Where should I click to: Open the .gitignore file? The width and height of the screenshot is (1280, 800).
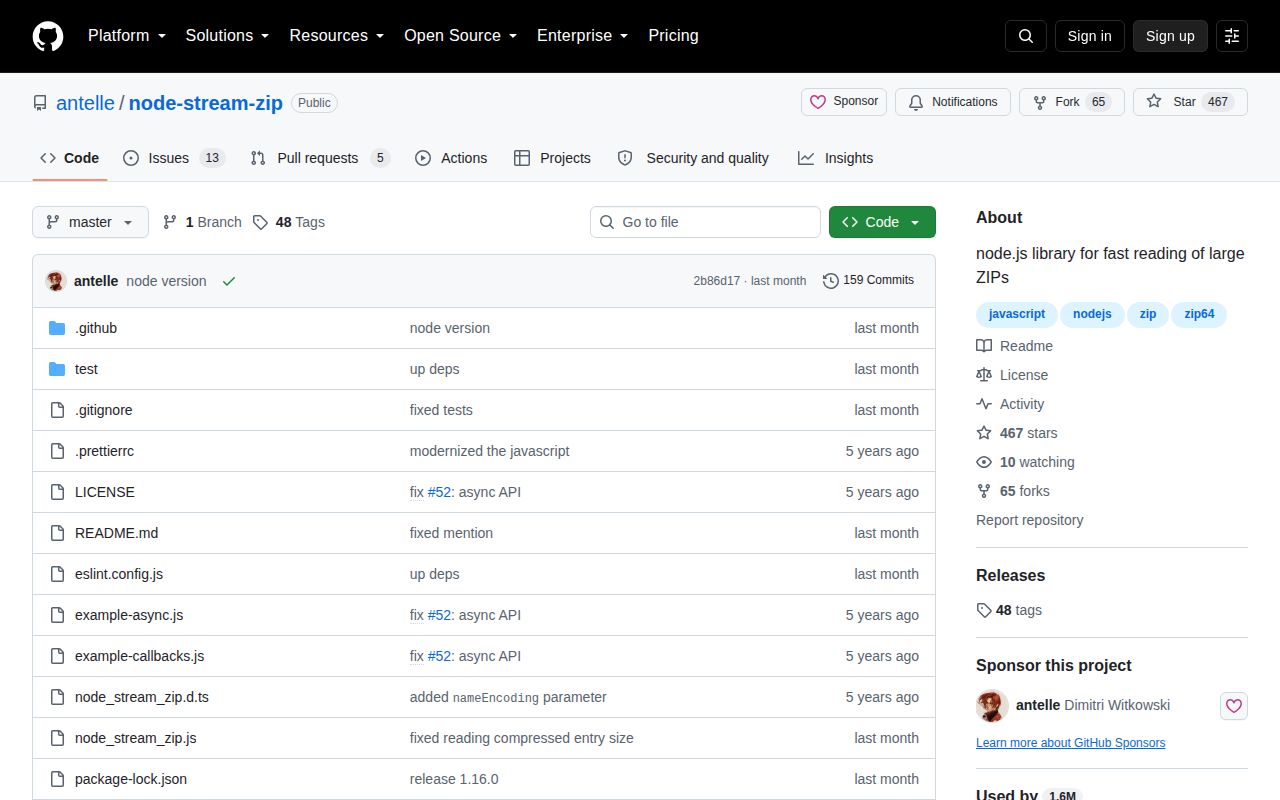104,410
